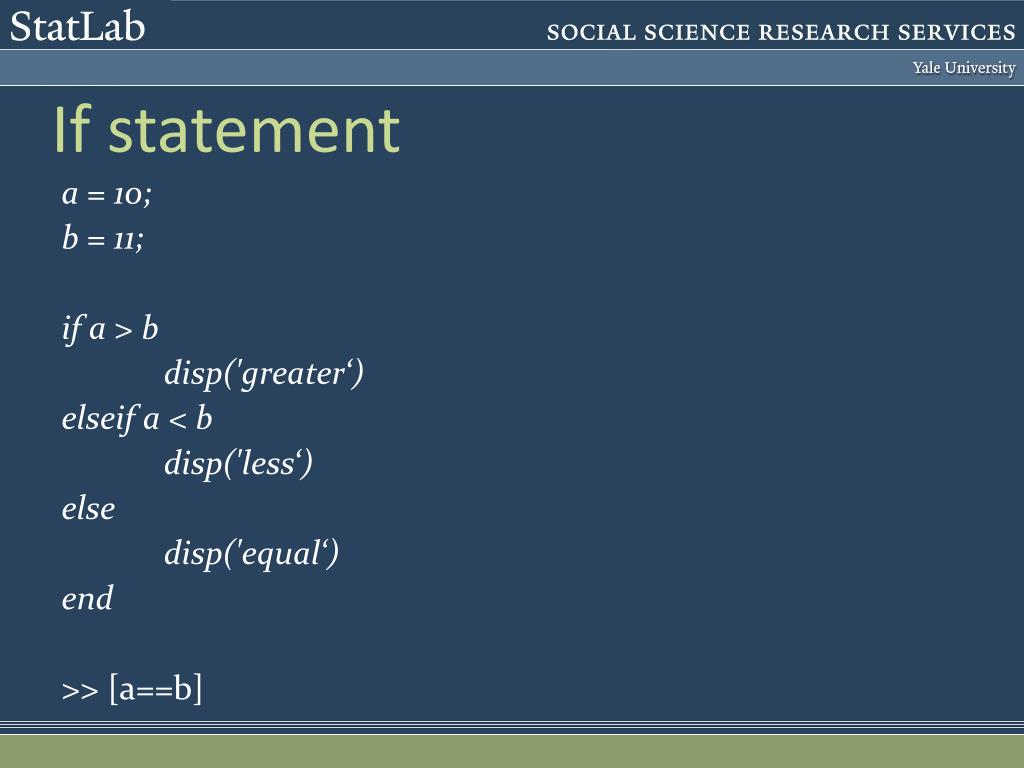This screenshot has height=768, width=1024.
Task: Click the line 'a = 10;'
Action: click(106, 195)
